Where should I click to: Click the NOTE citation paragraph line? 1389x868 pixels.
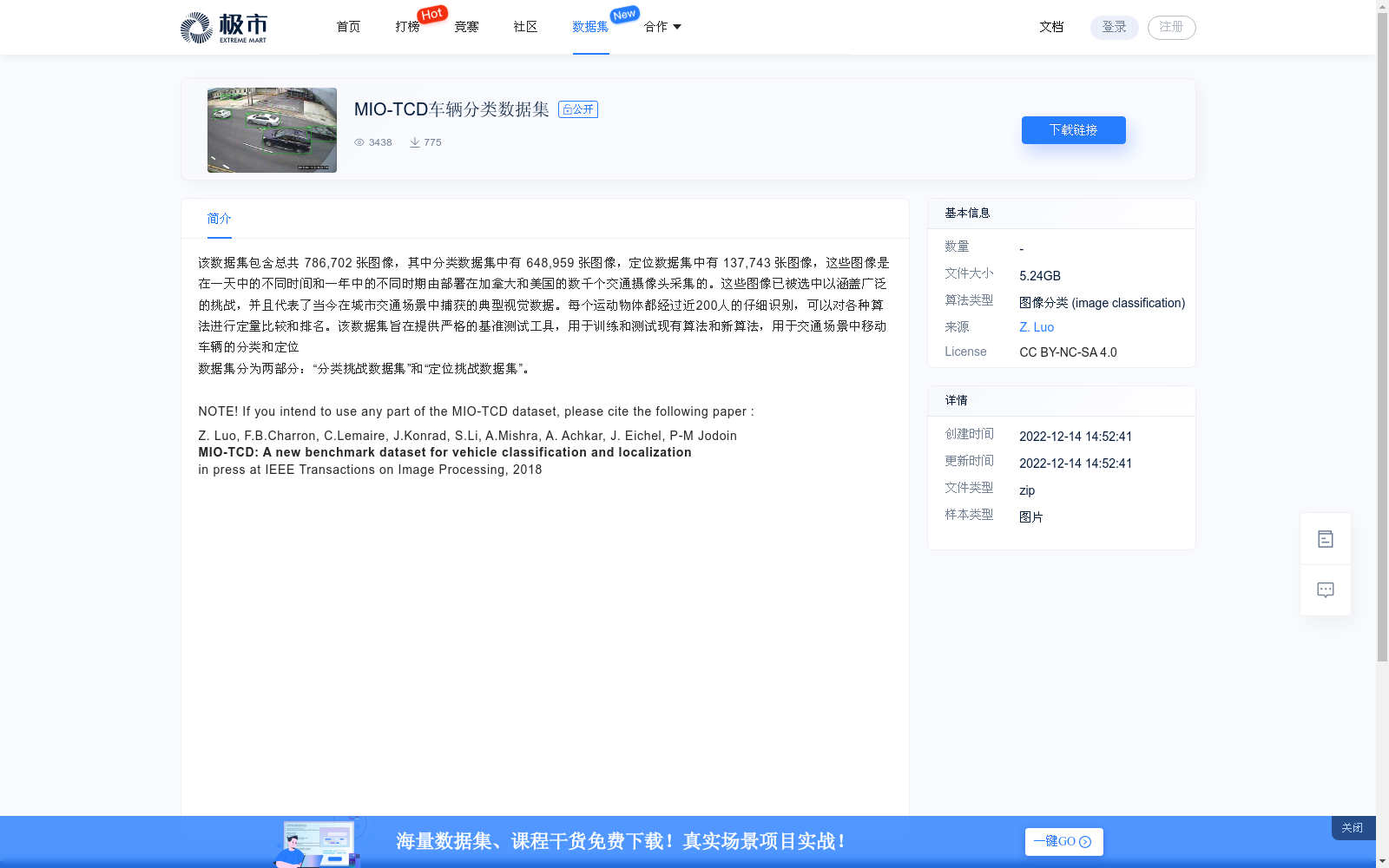click(476, 411)
